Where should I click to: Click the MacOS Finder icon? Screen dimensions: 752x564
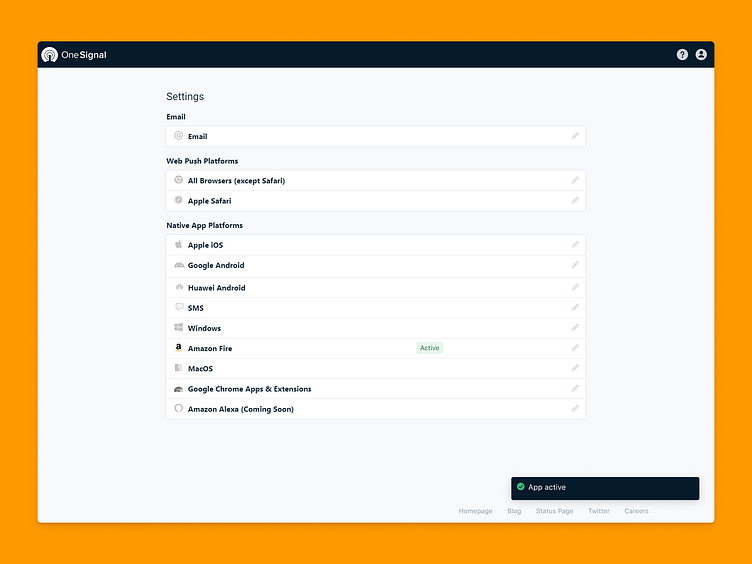click(x=178, y=367)
